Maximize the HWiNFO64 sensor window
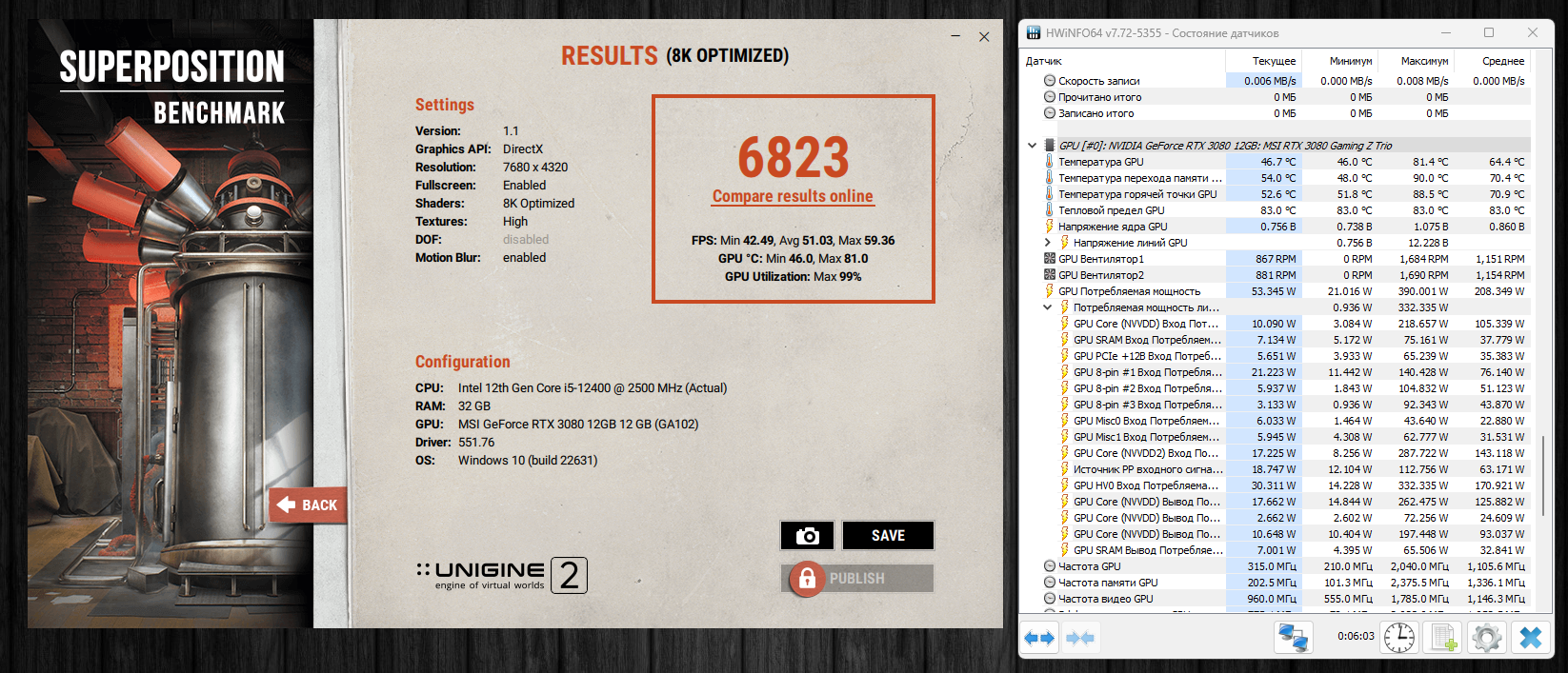Screen dimensions: 1568x673 click(1489, 32)
